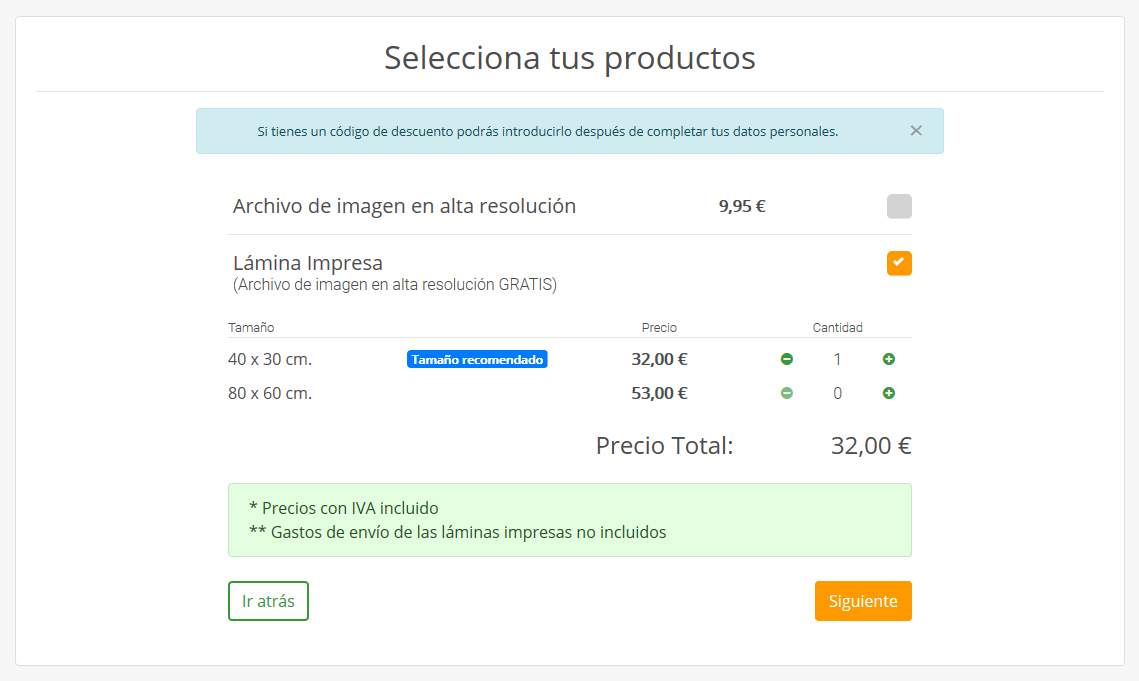The height and width of the screenshot is (681, 1139).
Task: Click the 40 x 30 cm size label
Action: (x=269, y=359)
